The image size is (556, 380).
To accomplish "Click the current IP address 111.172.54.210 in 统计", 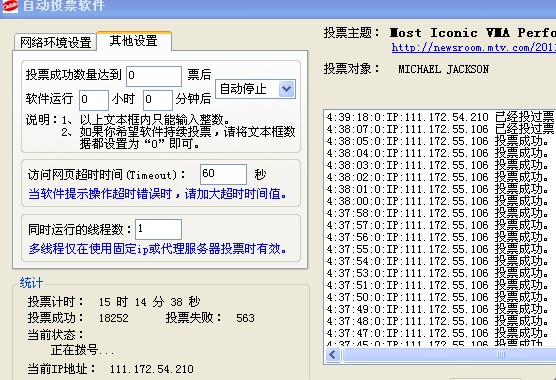I will point(152,369).
